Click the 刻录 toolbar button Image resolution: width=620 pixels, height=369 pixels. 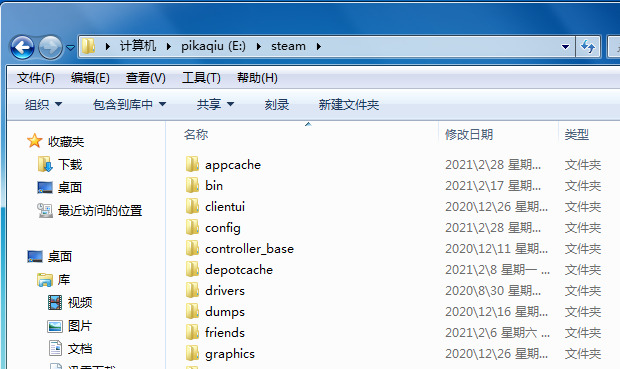[x=277, y=105]
